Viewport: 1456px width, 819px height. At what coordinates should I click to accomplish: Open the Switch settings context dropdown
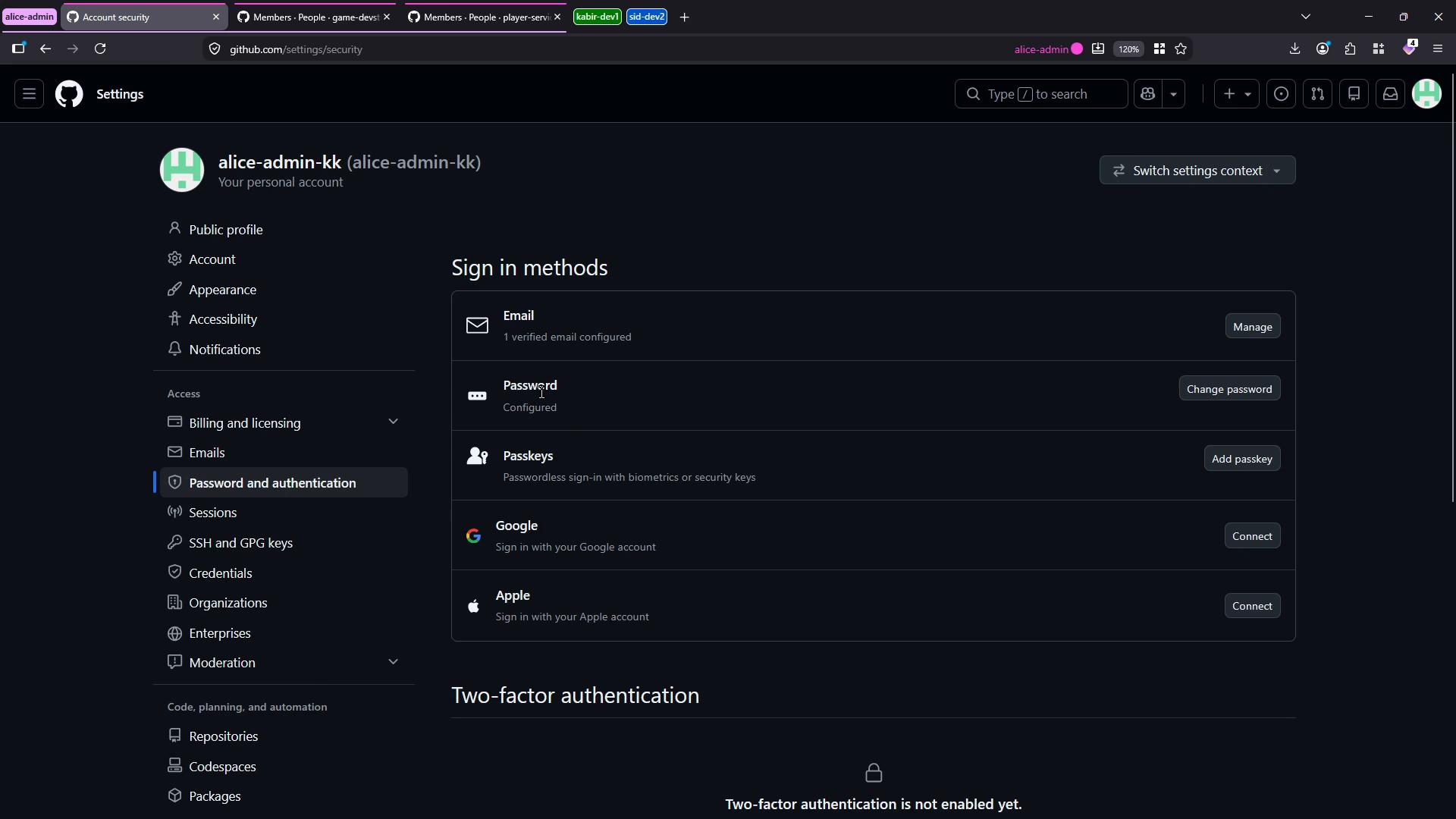click(1197, 171)
